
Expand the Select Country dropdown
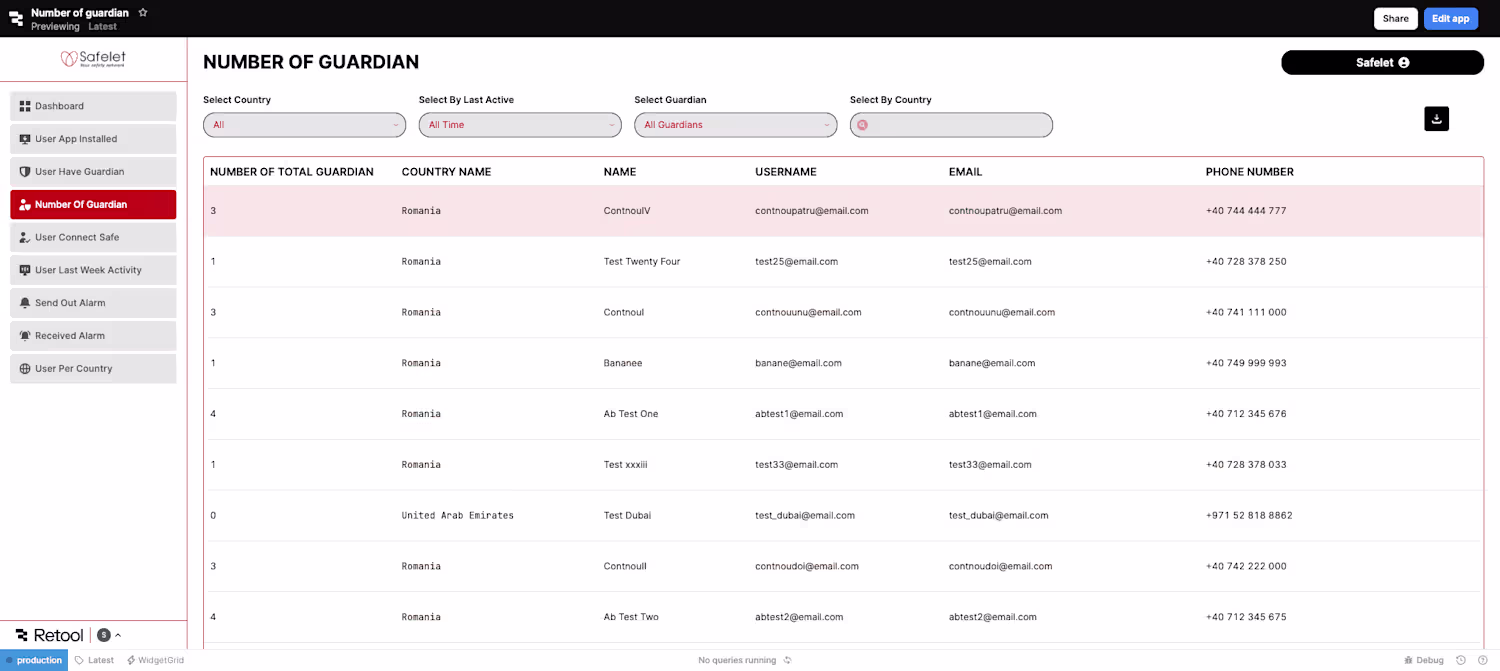coord(304,125)
